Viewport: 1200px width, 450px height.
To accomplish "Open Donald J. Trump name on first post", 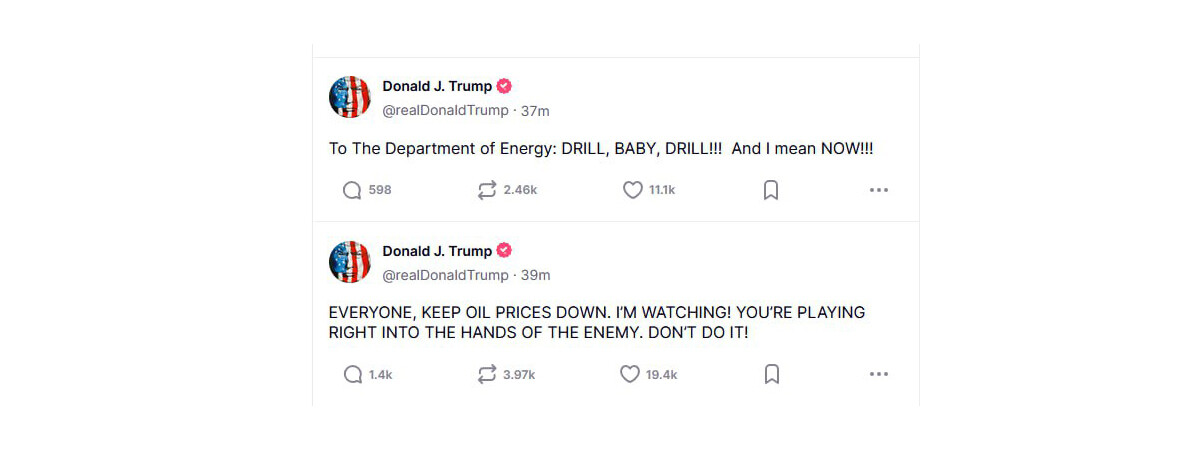I will (x=437, y=86).
